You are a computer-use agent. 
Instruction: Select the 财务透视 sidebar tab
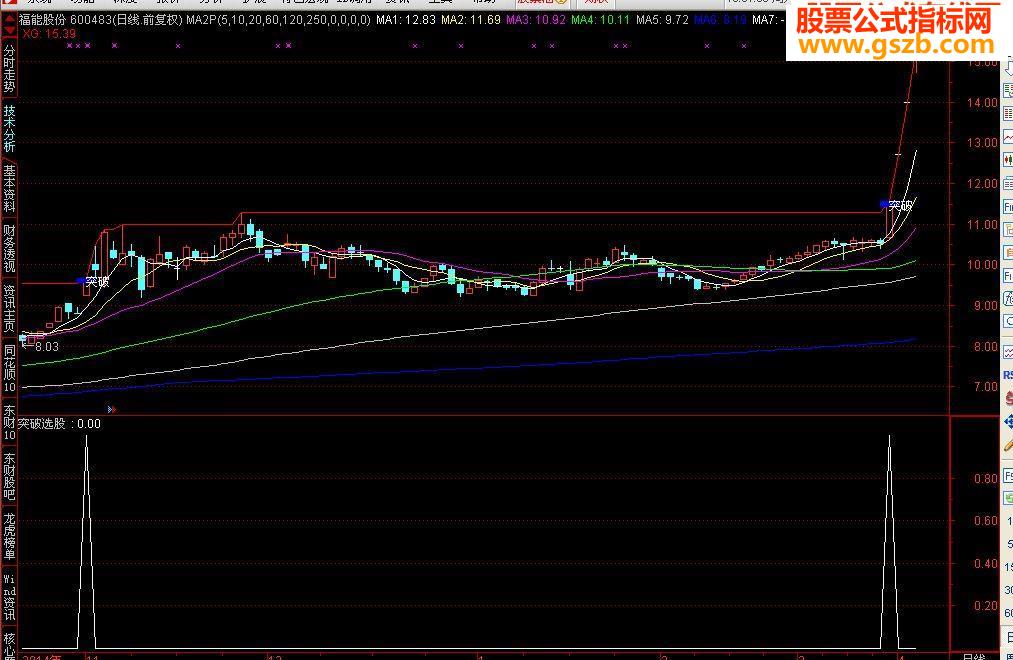click(9, 249)
